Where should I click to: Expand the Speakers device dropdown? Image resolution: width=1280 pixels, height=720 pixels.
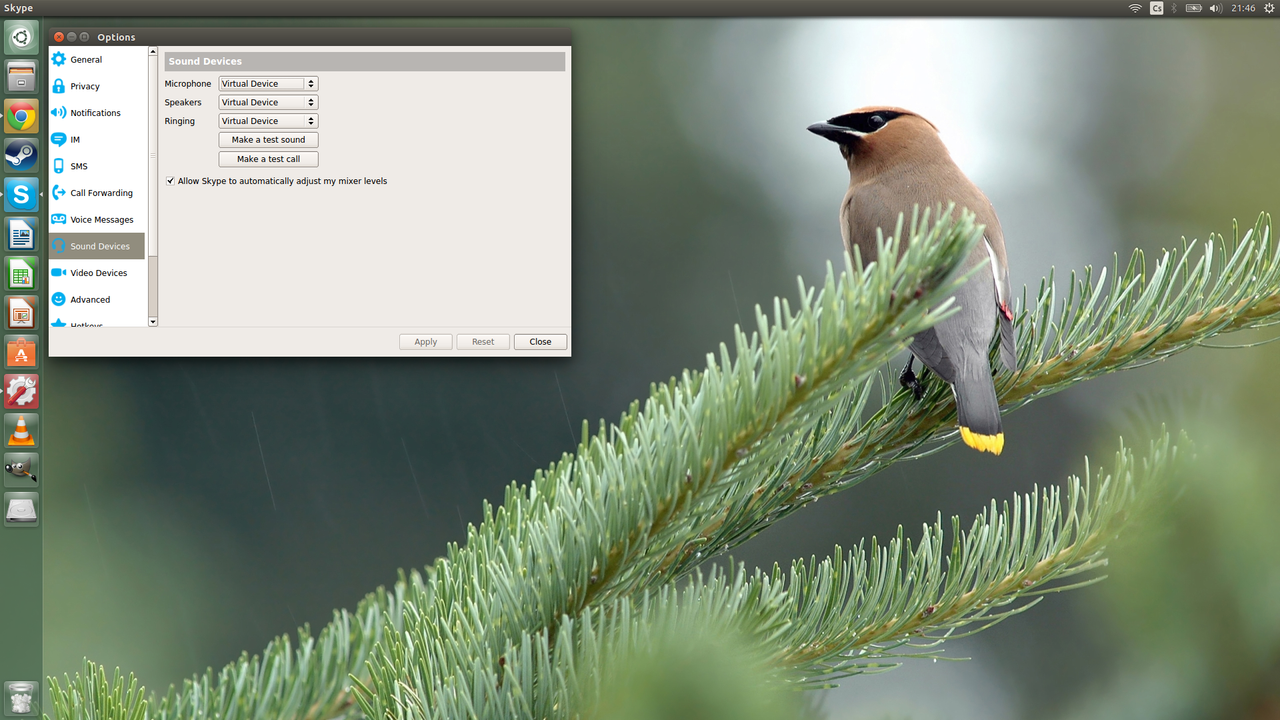[268, 102]
